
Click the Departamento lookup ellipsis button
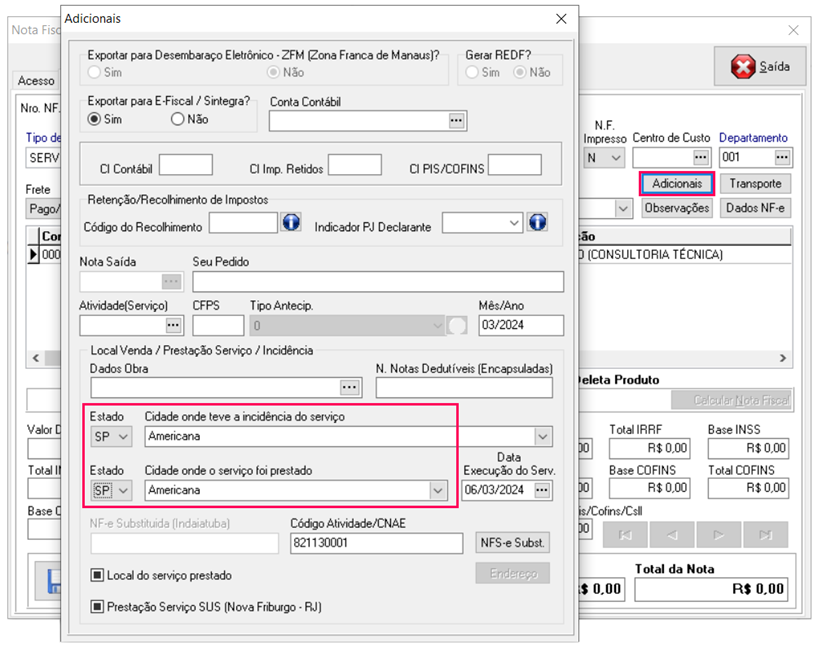(782, 158)
